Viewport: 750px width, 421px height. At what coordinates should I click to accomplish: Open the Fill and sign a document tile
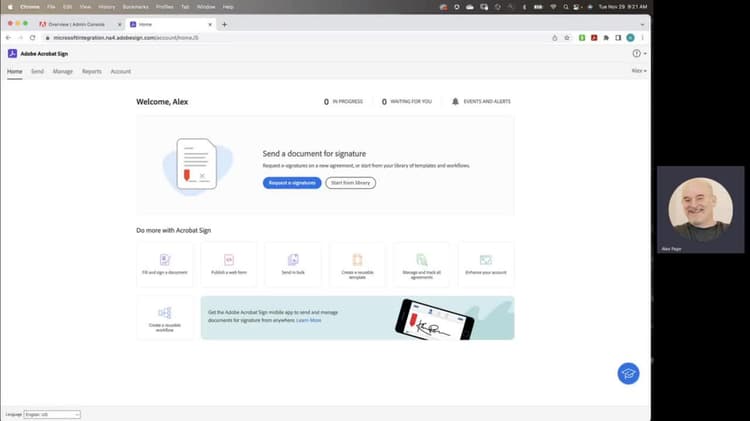click(x=165, y=265)
